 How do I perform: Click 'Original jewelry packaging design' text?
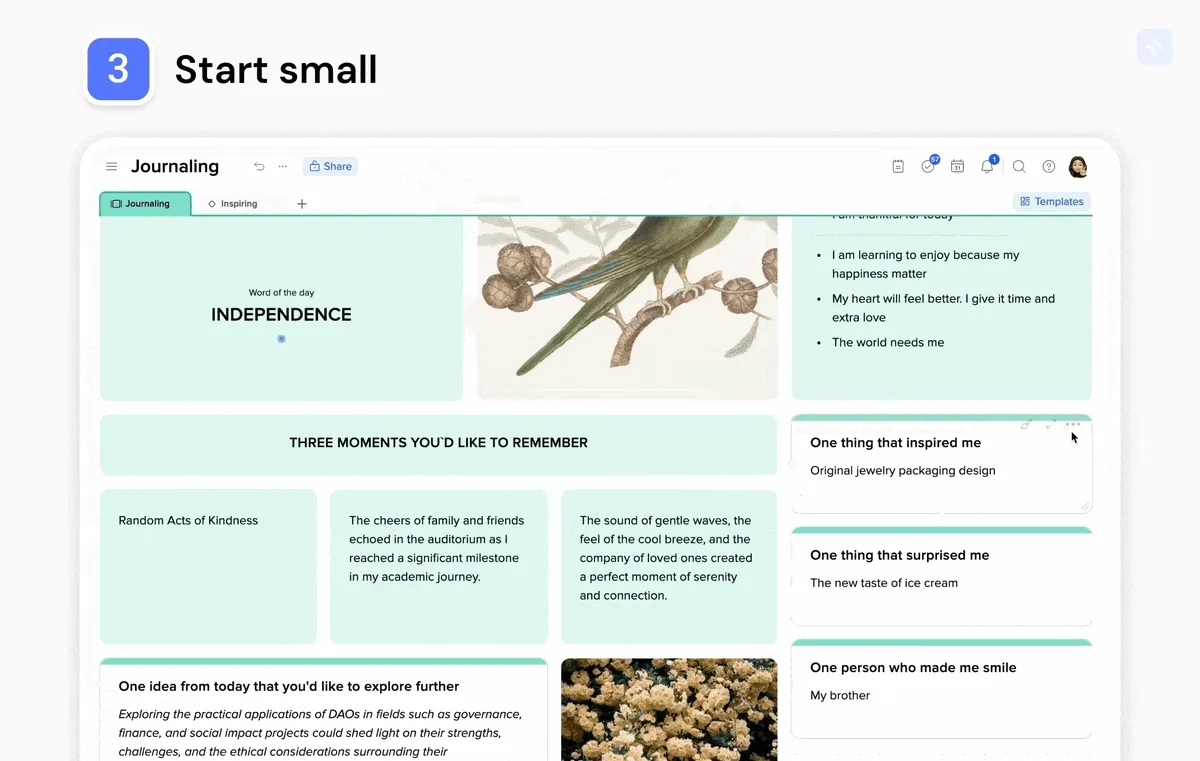pyautogui.click(x=902, y=471)
